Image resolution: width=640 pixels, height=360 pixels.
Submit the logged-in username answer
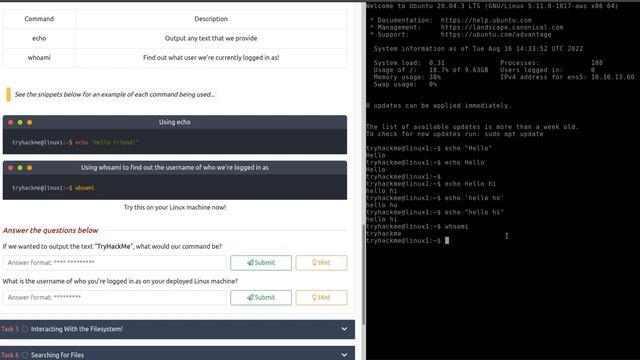tap(261, 297)
